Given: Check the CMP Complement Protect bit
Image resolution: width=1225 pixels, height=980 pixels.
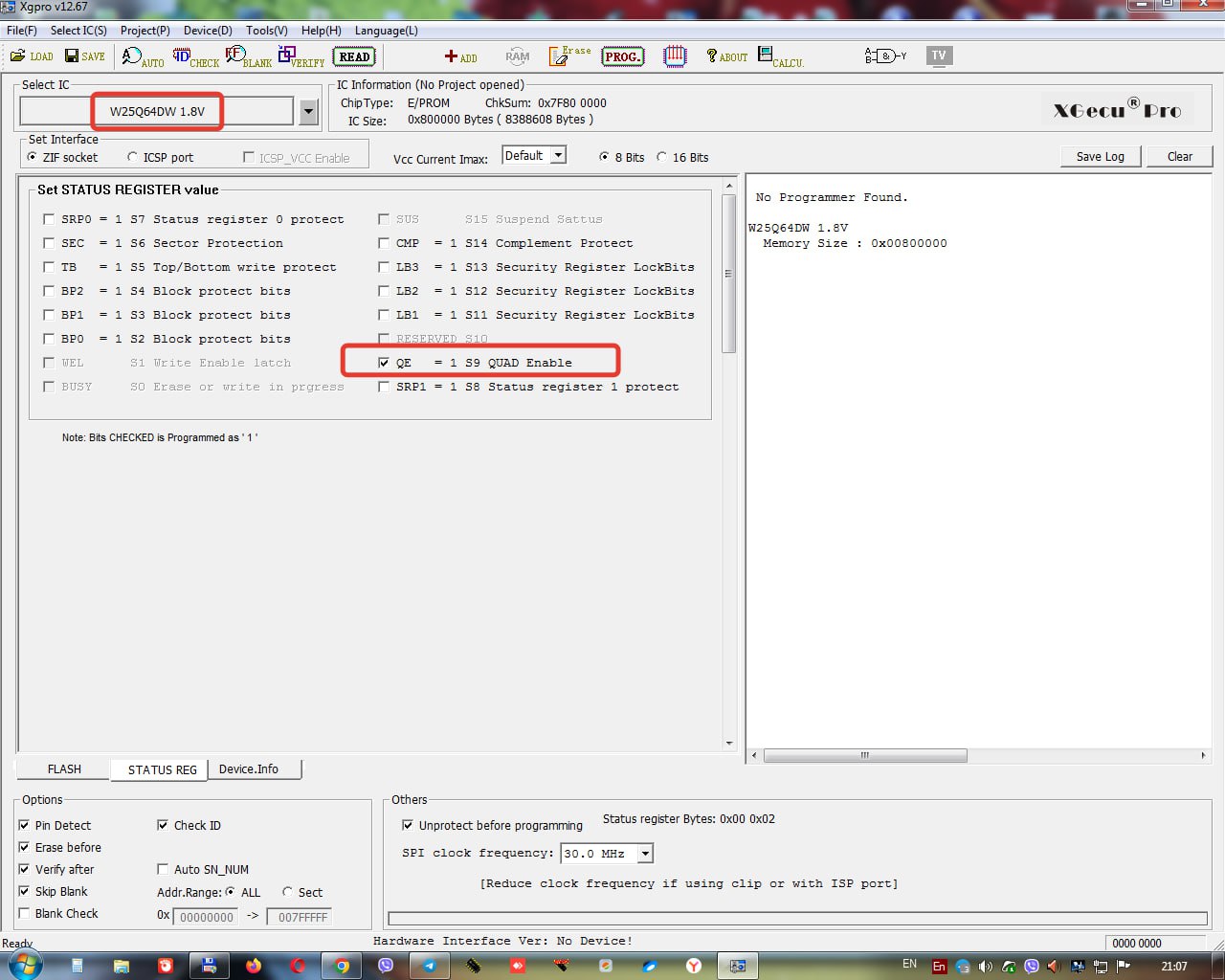Looking at the screenshot, I should pyautogui.click(x=384, y=243).
